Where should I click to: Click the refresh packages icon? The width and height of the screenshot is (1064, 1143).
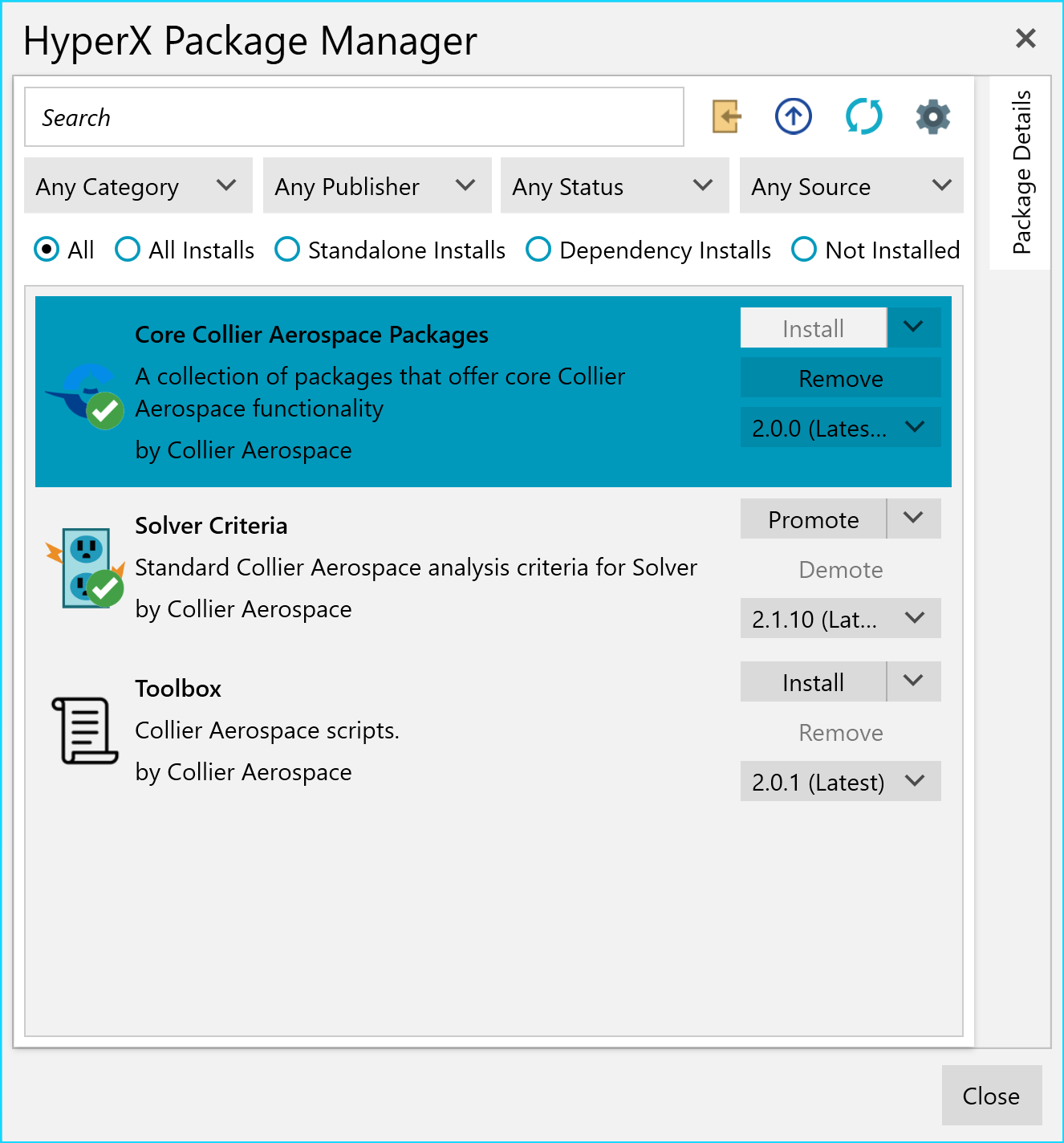(x=864, y=117)
